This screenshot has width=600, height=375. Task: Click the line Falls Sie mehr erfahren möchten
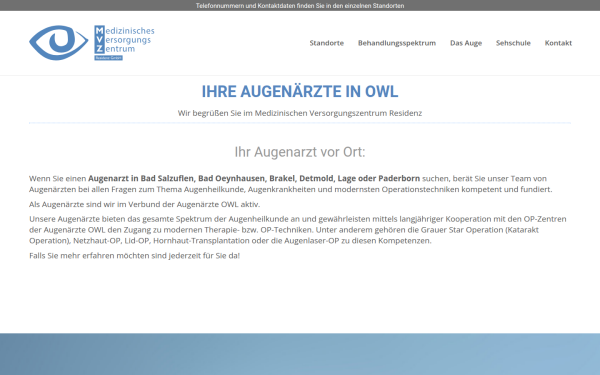(x=134, y=256)
